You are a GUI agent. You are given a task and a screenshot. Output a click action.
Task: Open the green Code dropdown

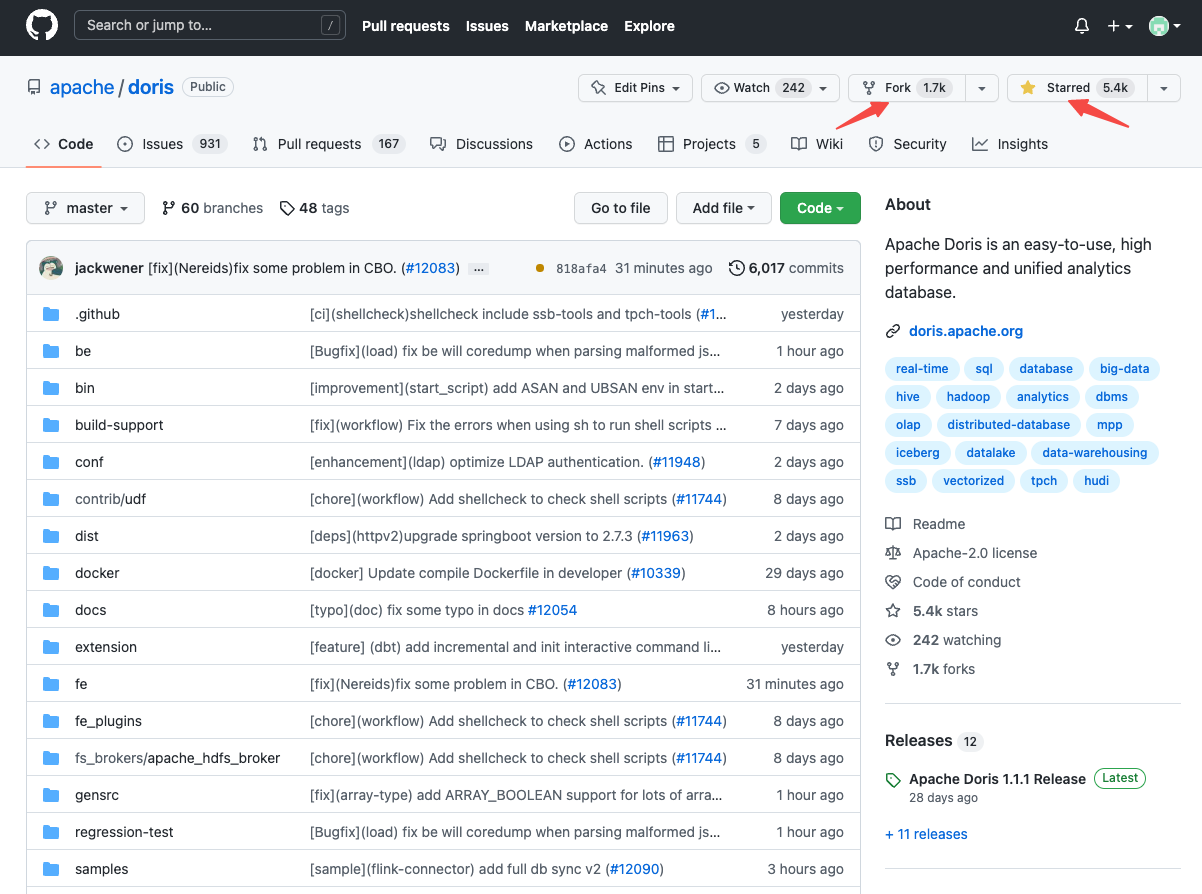click(820, 208)
